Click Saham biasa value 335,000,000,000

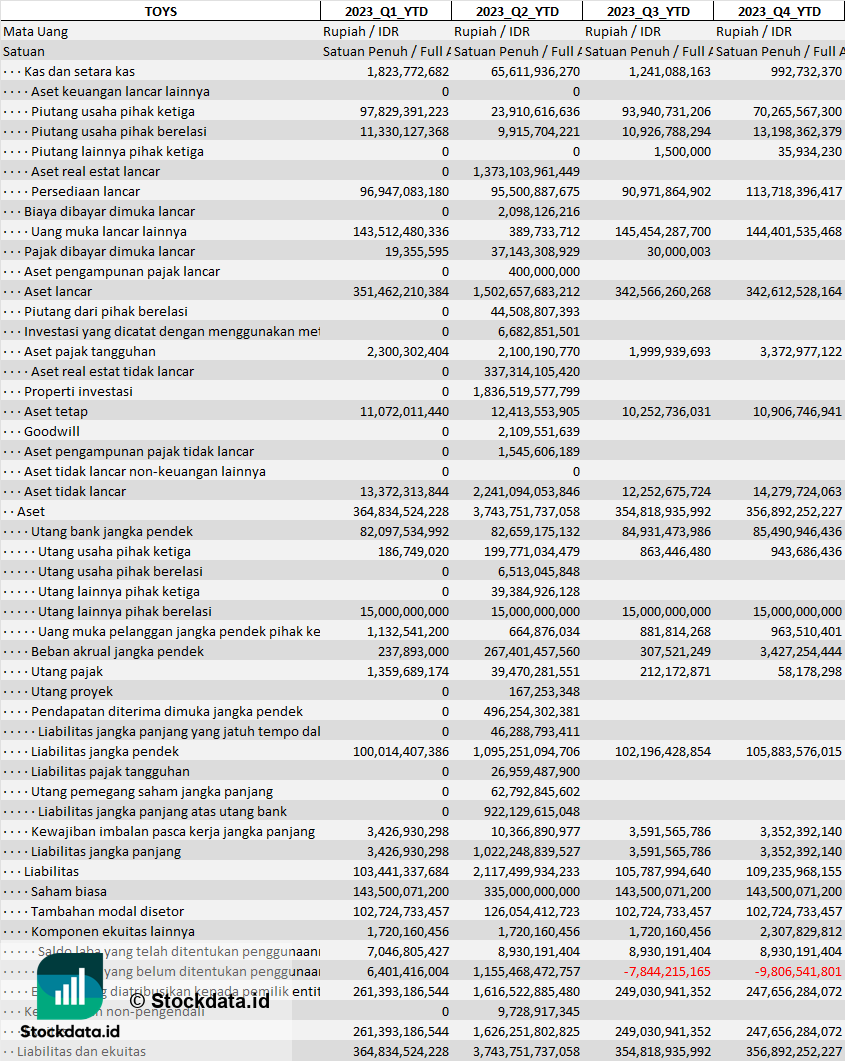[535, 891]
